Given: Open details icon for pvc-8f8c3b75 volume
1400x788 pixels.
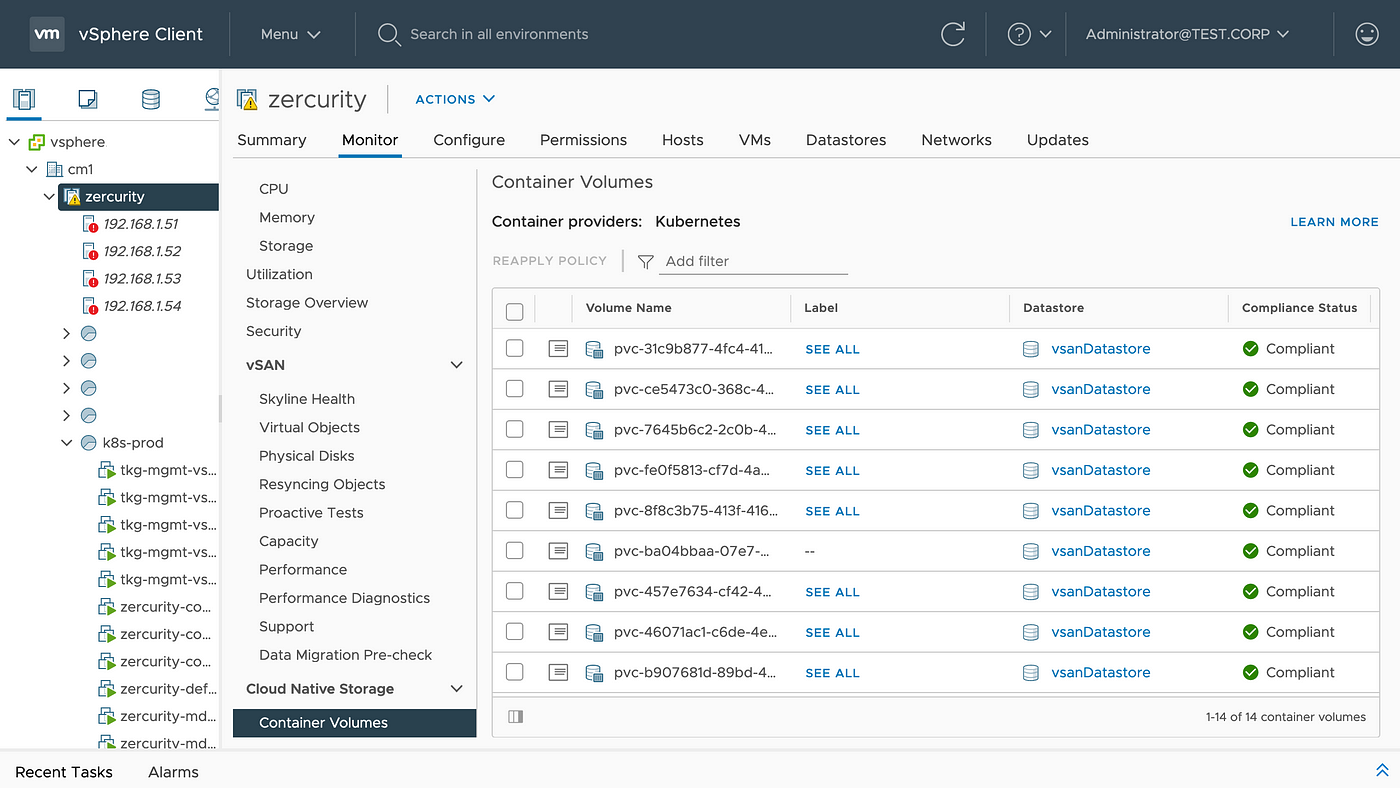Looking at the screenshot, I should coord(559,511).
